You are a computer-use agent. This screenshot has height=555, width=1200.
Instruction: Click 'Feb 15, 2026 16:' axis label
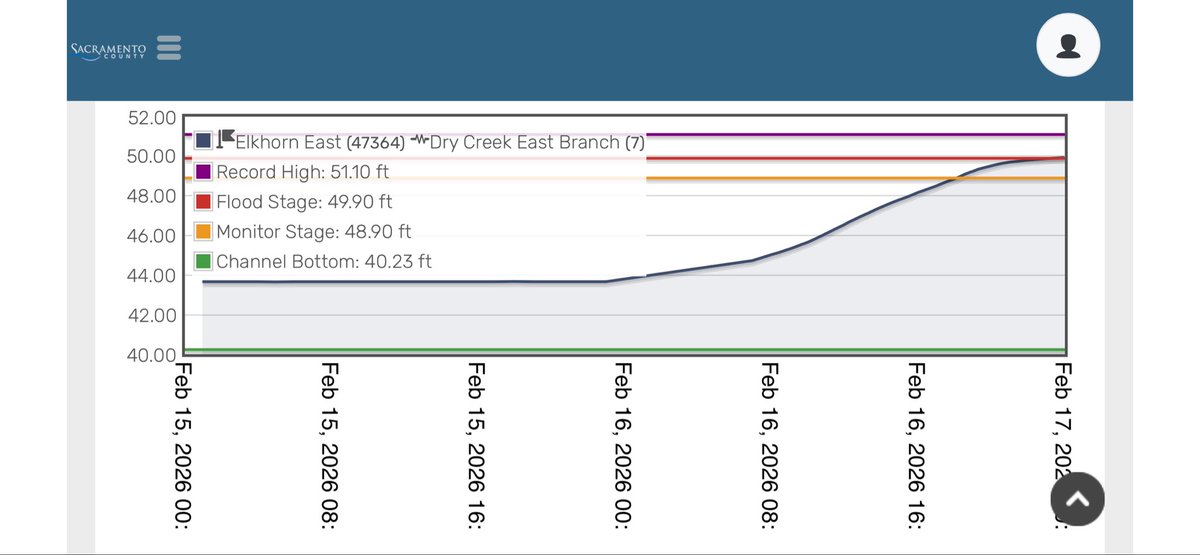[475, 446]
